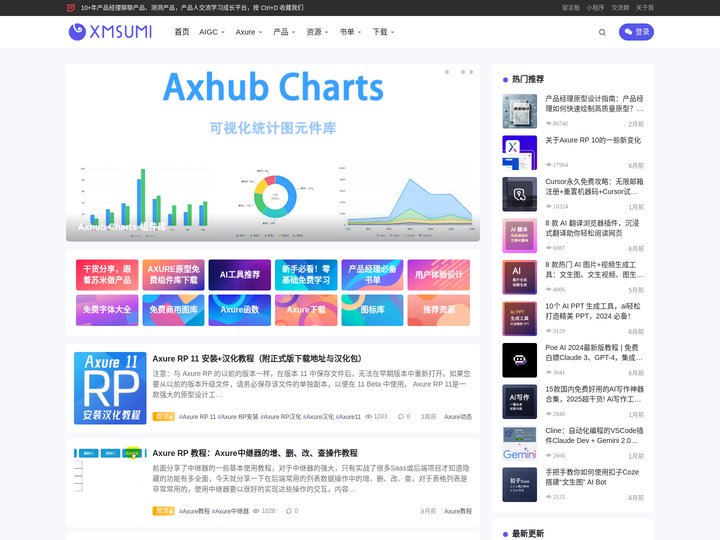
Task: Open 10个 AI PPT 生成工具 article
Action: coord(593,311)
